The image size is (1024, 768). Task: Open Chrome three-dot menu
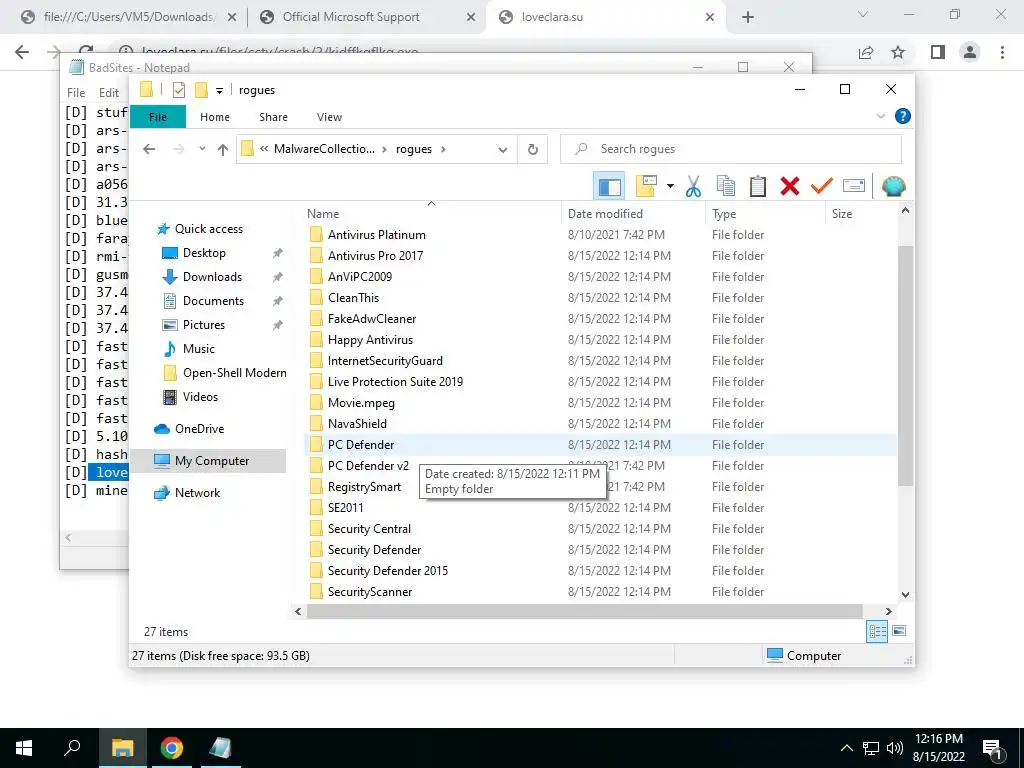(1002, 52)
